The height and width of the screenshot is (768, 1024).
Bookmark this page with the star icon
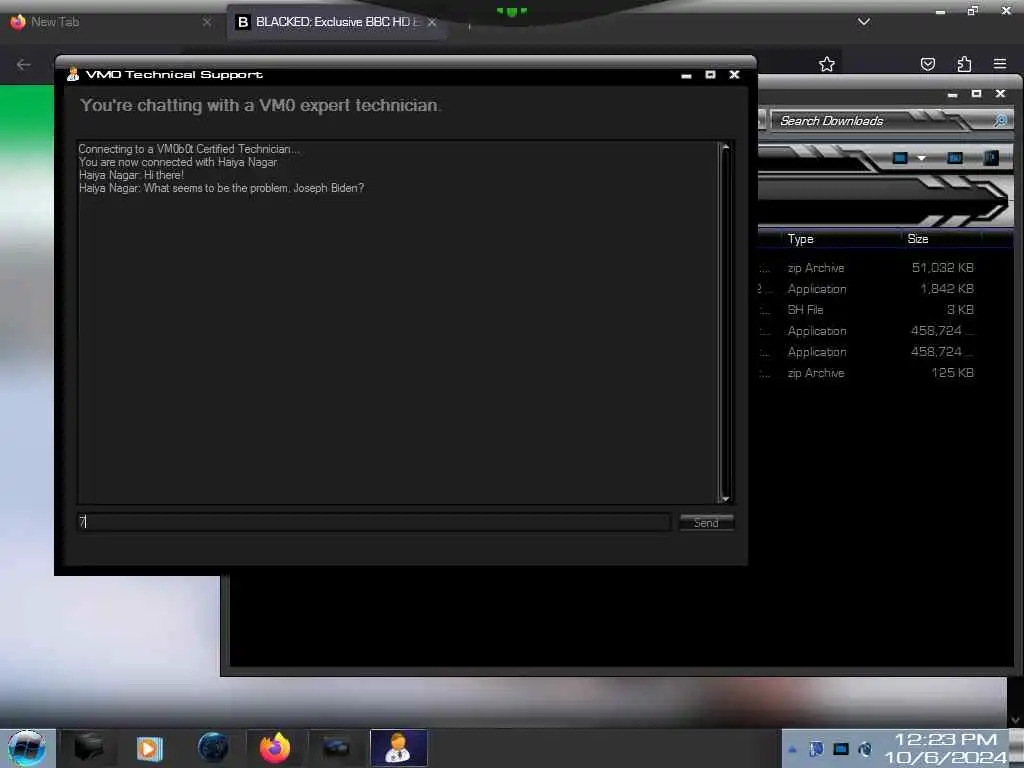click(x=827, y=64)
